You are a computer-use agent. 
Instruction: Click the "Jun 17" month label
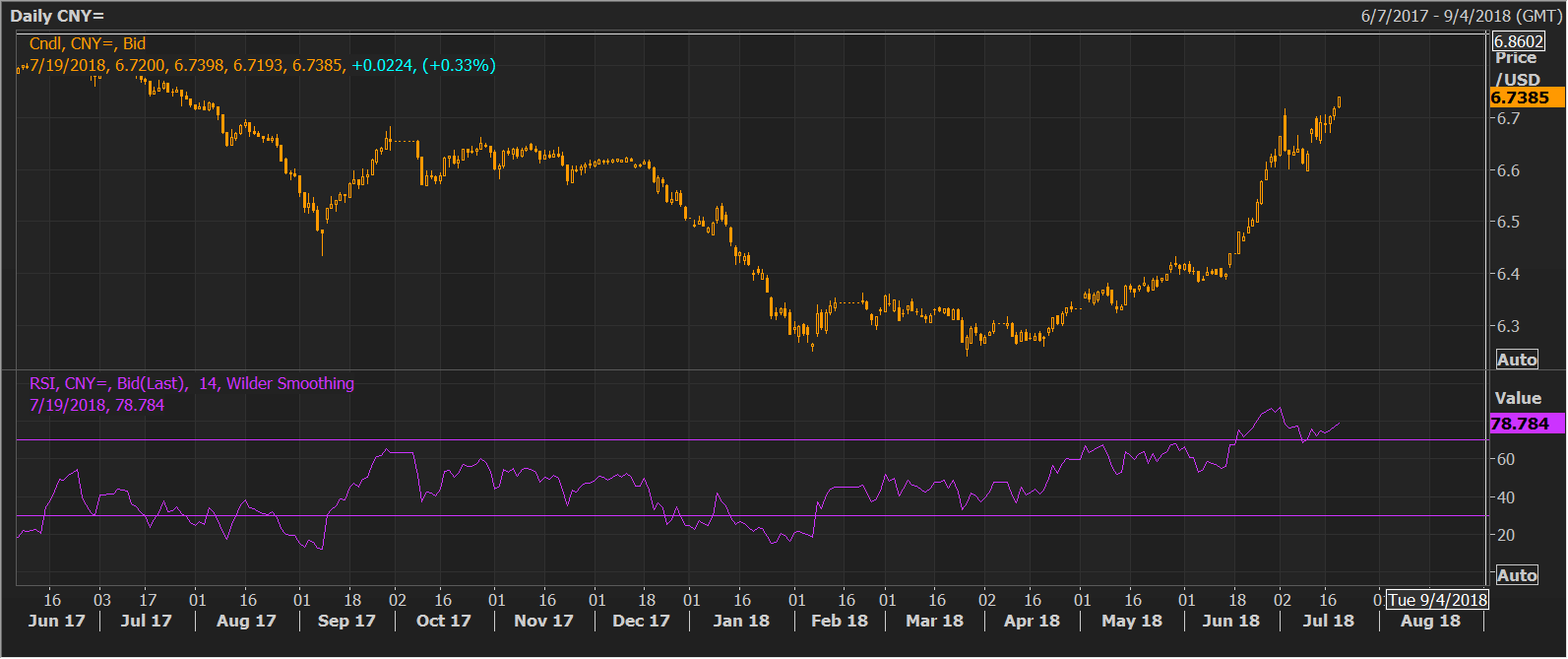tap(56, 621)
